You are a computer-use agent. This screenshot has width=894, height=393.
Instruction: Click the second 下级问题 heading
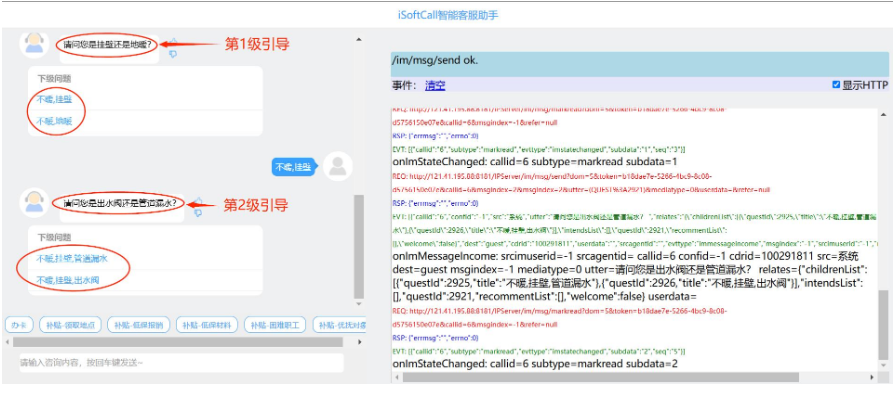pos(54,237)
